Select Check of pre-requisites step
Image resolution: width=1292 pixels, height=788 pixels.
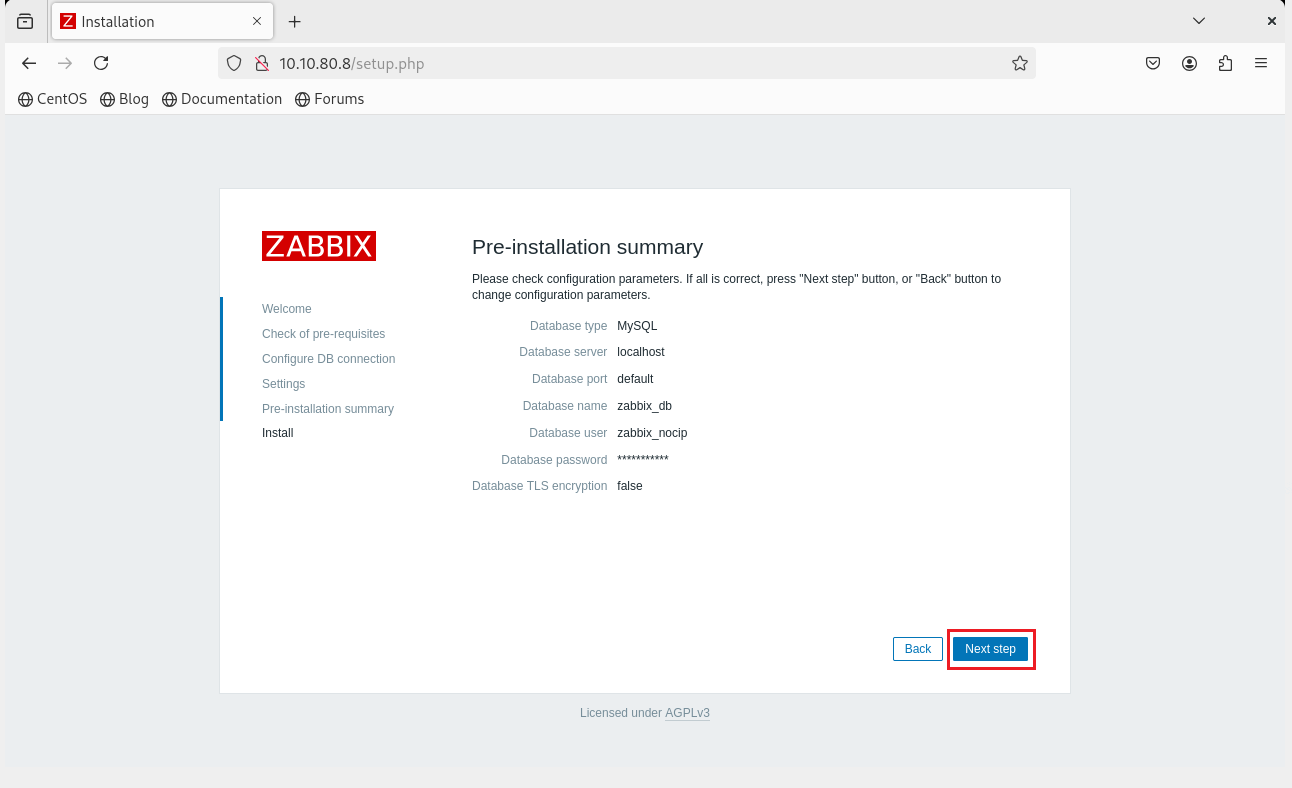[x=323, y=334]
